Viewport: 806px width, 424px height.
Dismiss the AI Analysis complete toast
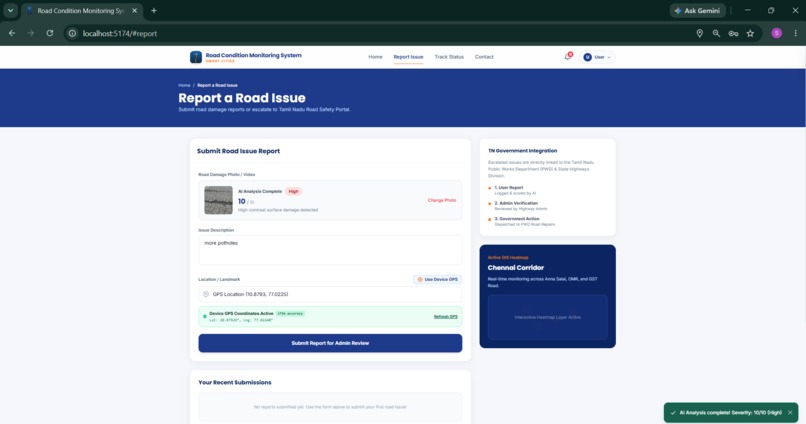click(x=790, y=413)
